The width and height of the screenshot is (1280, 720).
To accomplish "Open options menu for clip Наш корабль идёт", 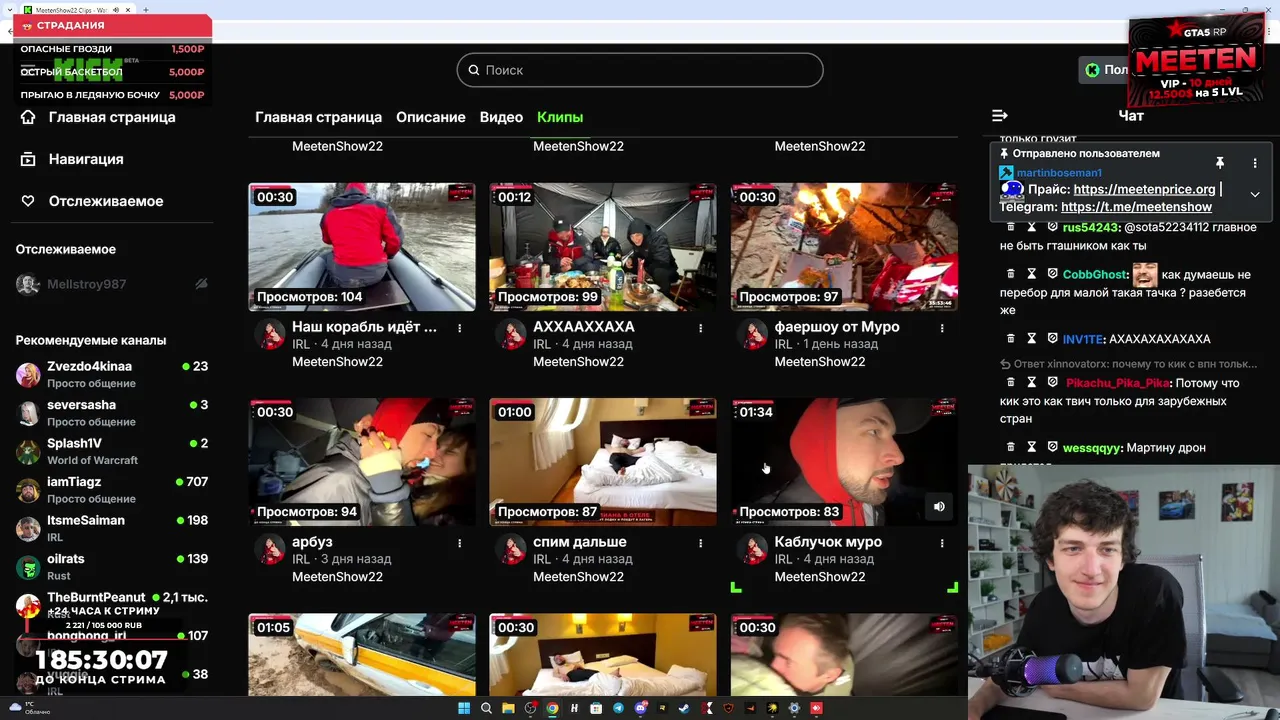I will tap(460, 328).
